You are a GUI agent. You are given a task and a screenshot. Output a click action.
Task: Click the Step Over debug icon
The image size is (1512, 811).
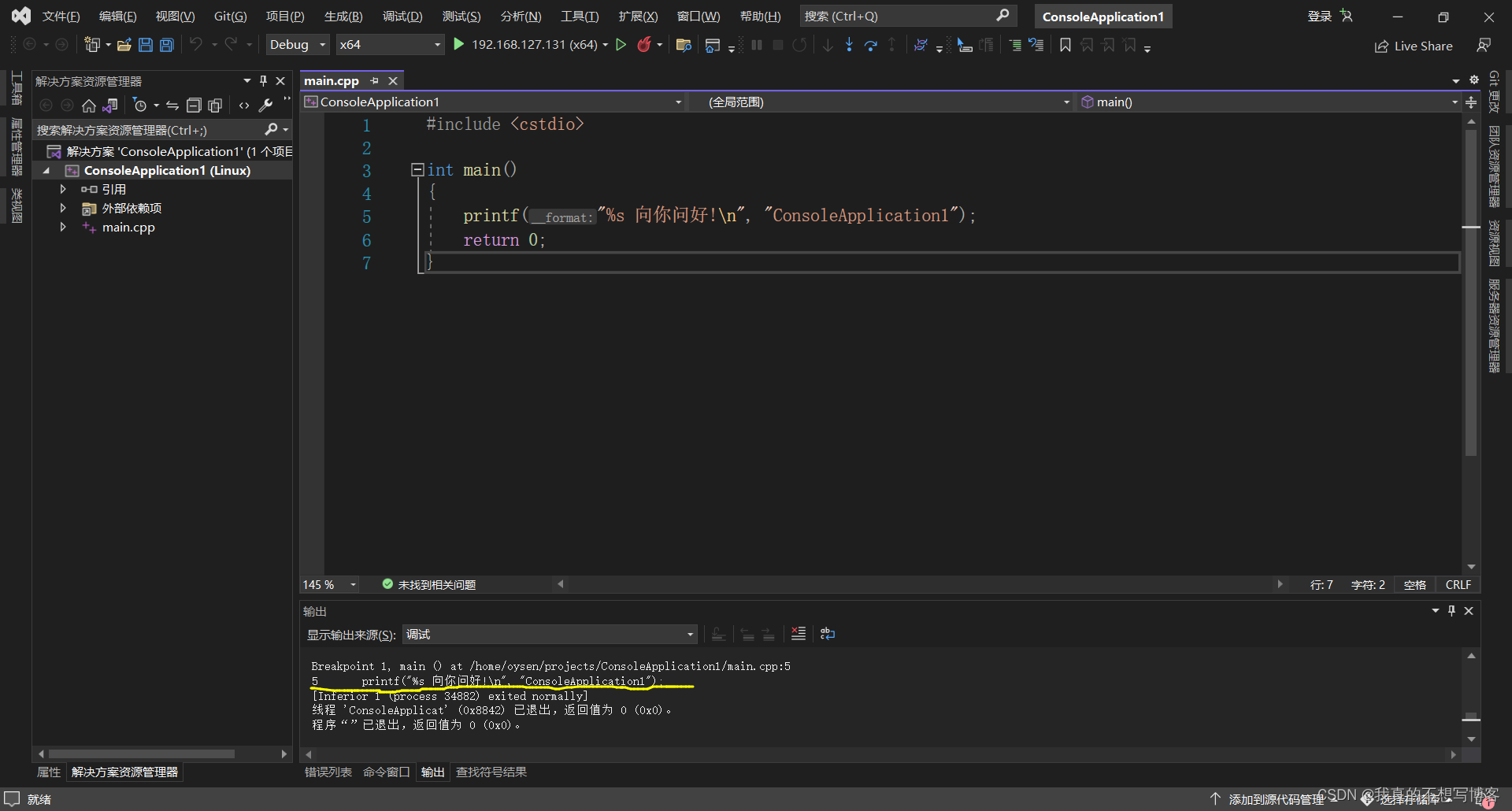click(x=870, y=45)
